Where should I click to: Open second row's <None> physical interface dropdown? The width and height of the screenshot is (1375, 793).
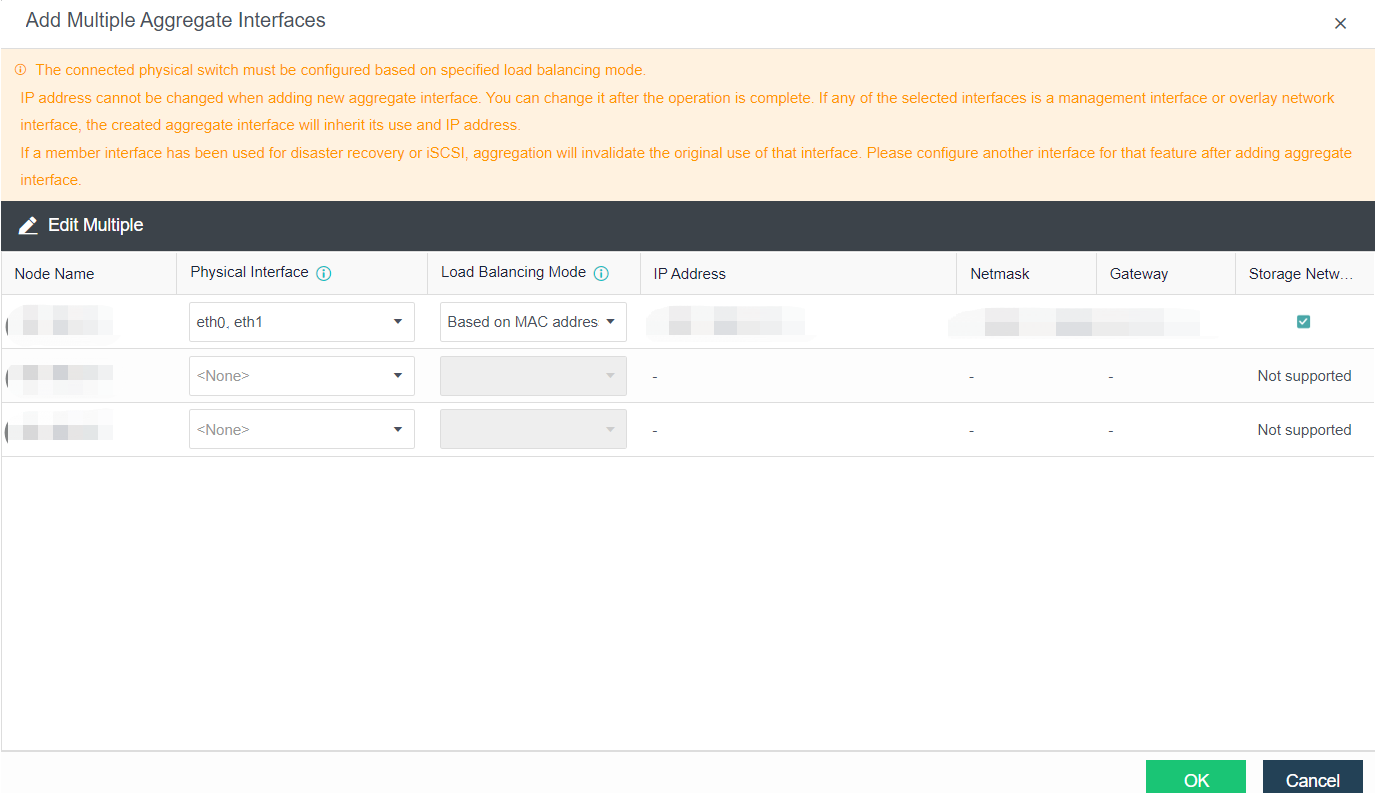301,376
